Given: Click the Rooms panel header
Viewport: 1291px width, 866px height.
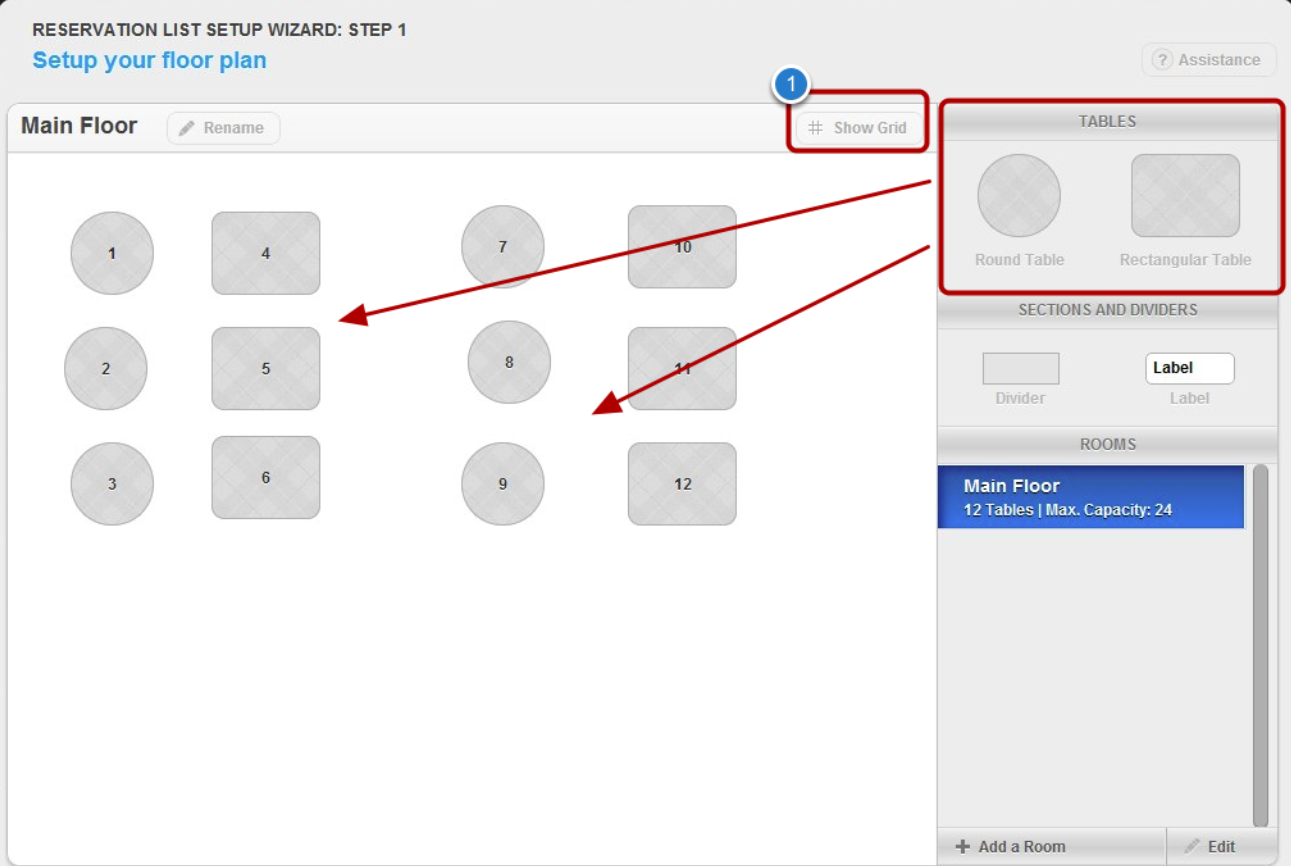Looking at the screenshot, I should pyautogui.click(x=1107, y=444).
